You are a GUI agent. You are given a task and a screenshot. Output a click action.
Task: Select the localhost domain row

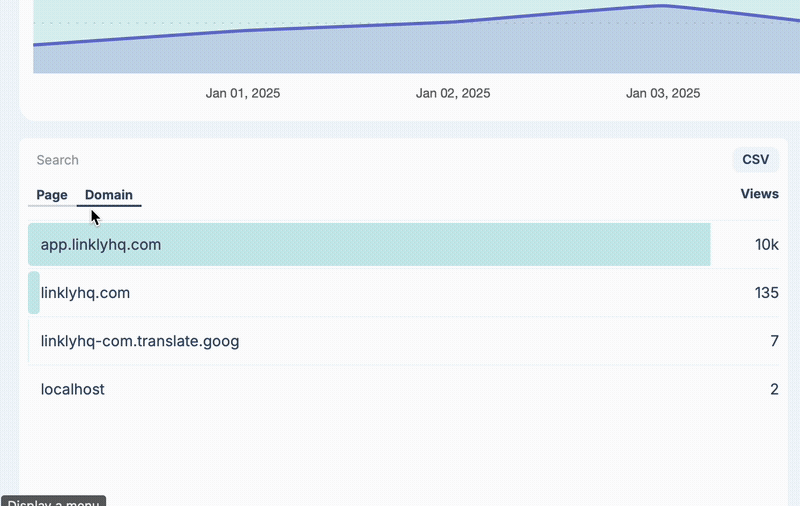404,389
